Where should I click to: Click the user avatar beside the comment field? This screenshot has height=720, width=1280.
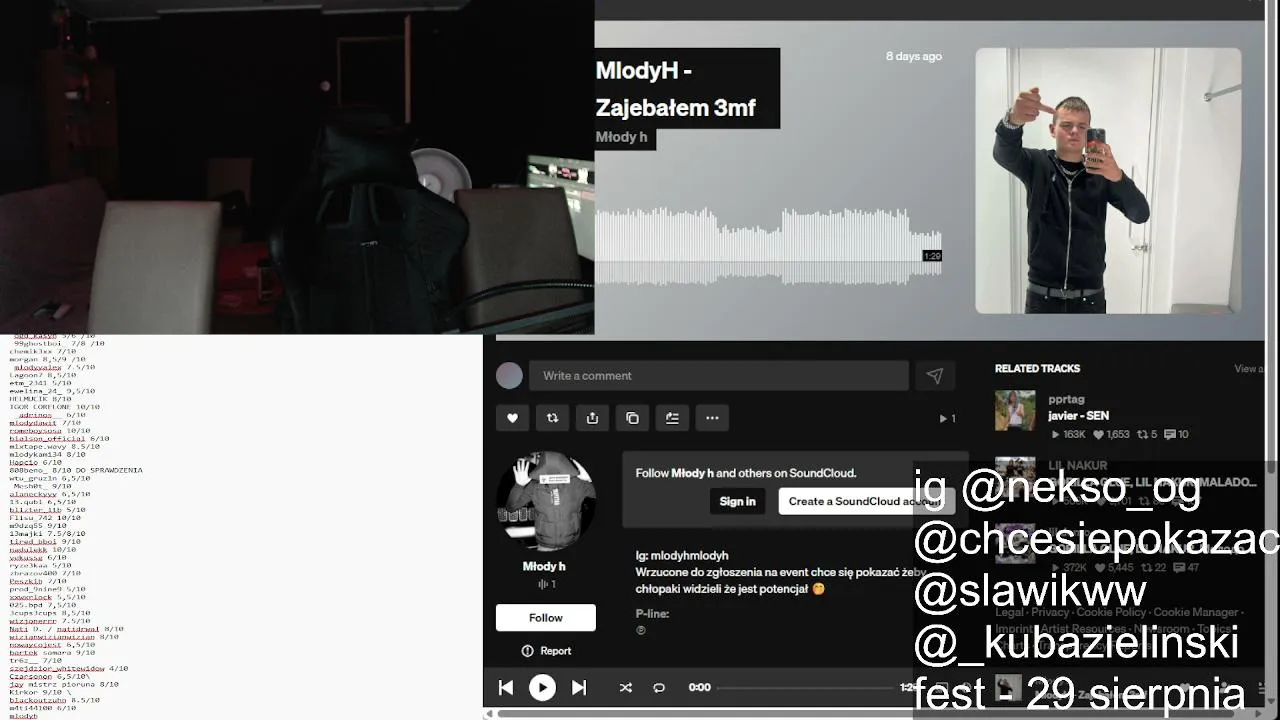[x=510, y=376]
